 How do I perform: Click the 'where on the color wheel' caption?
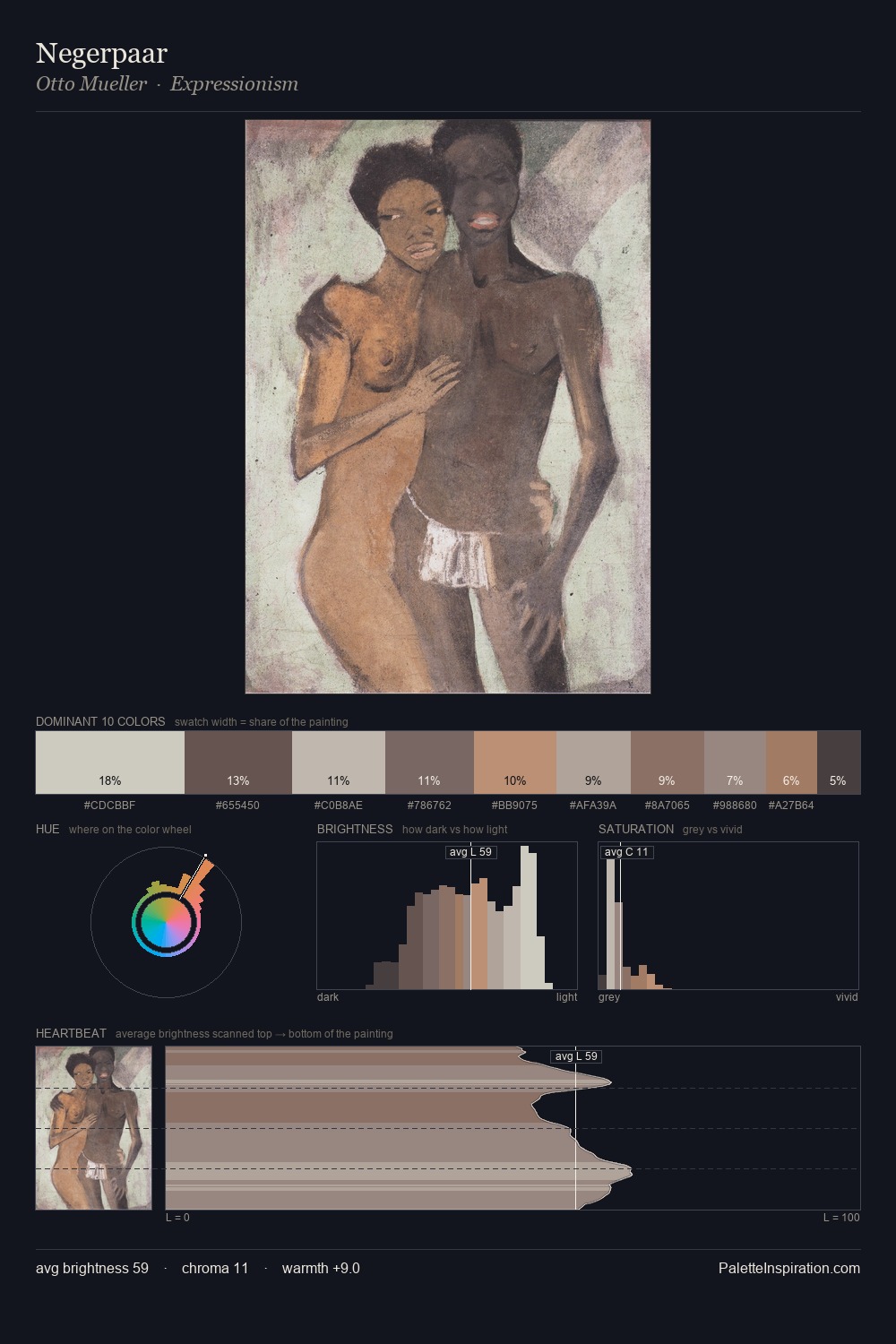pyautogui.click(x=130, y=830)
